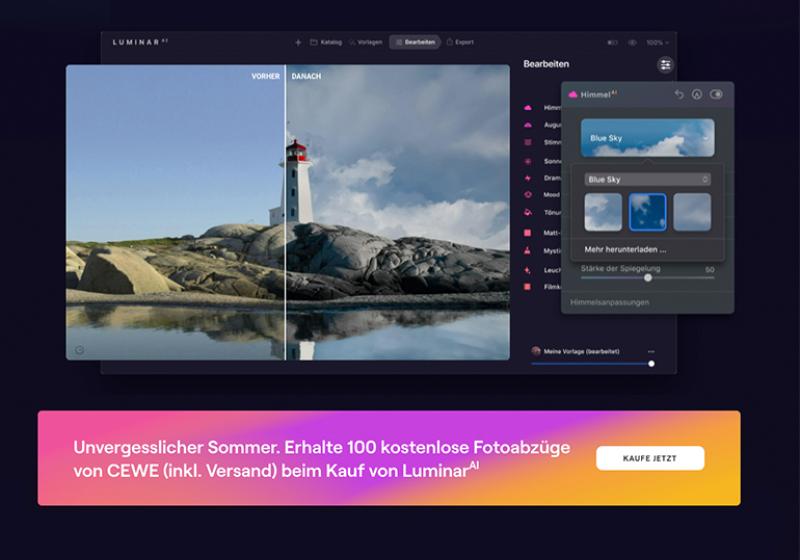Screen dimensions: 800x560
Task: Click the Mood icon in the tool list
Action: coord(528,195)
